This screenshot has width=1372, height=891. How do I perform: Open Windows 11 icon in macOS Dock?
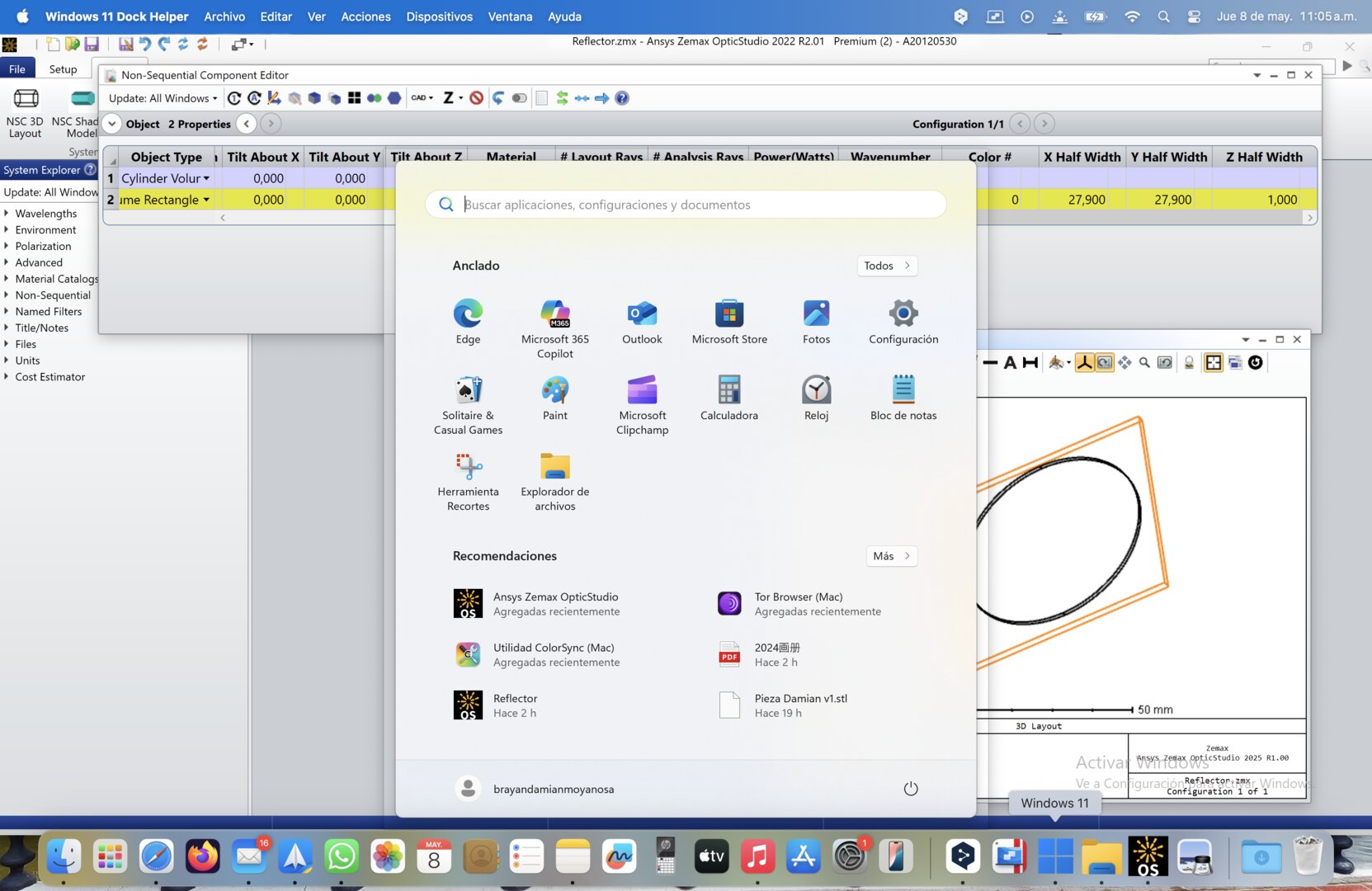coord(1055,856)
